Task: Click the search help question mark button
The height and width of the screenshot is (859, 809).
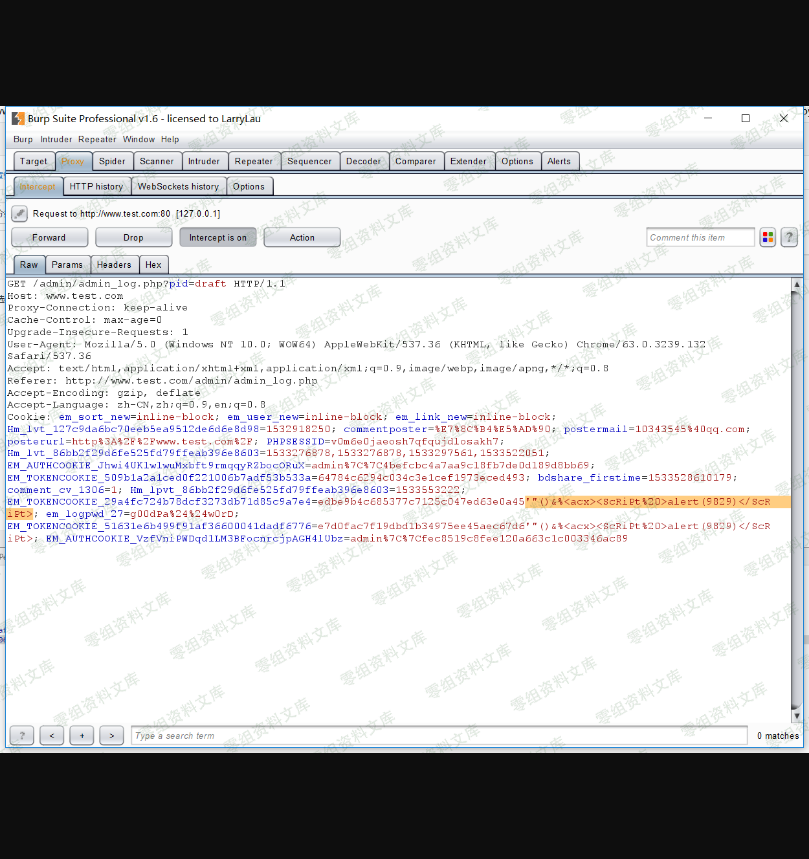Action: point(21,735)
